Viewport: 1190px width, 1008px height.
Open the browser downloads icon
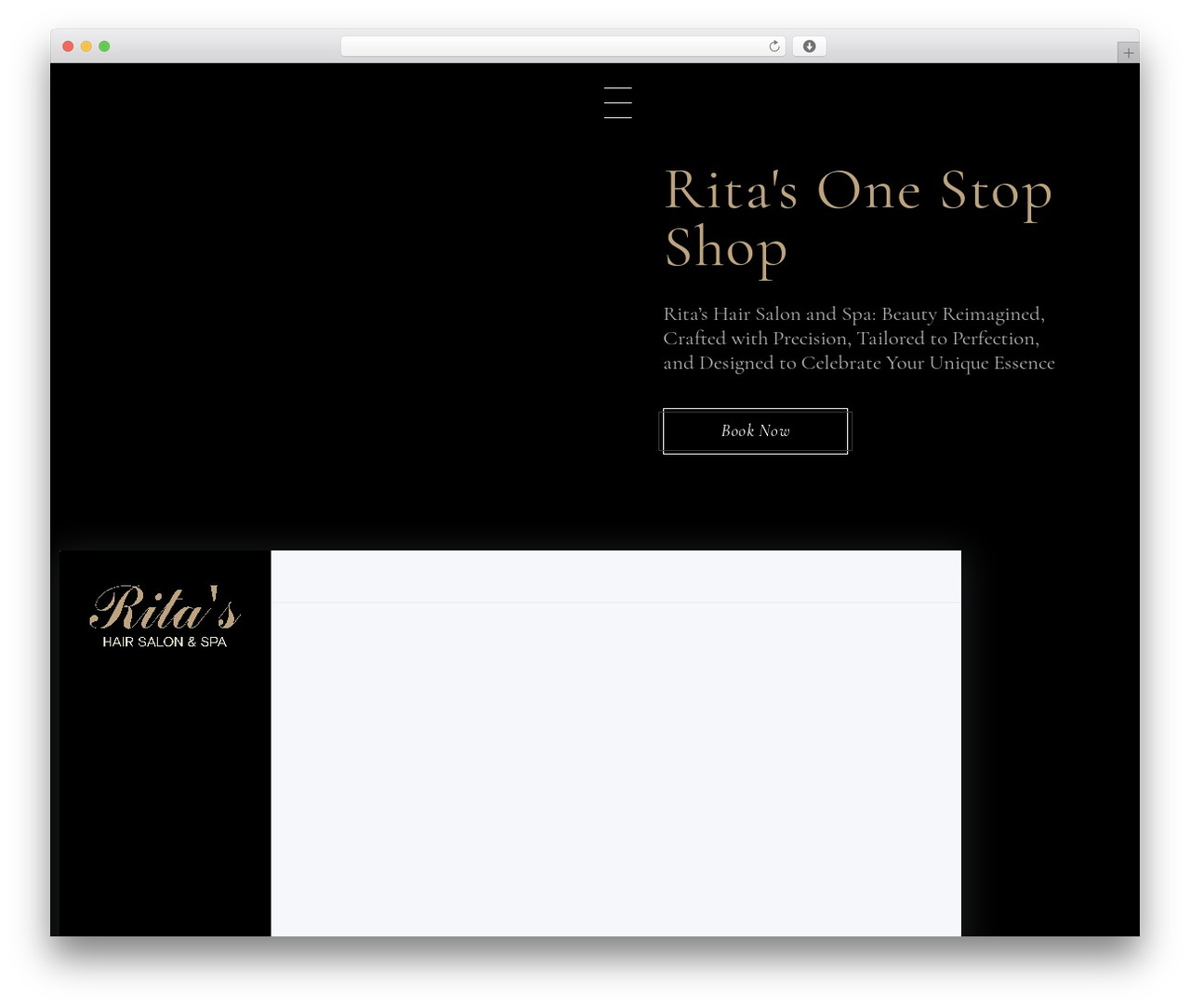tap(809, 46)
